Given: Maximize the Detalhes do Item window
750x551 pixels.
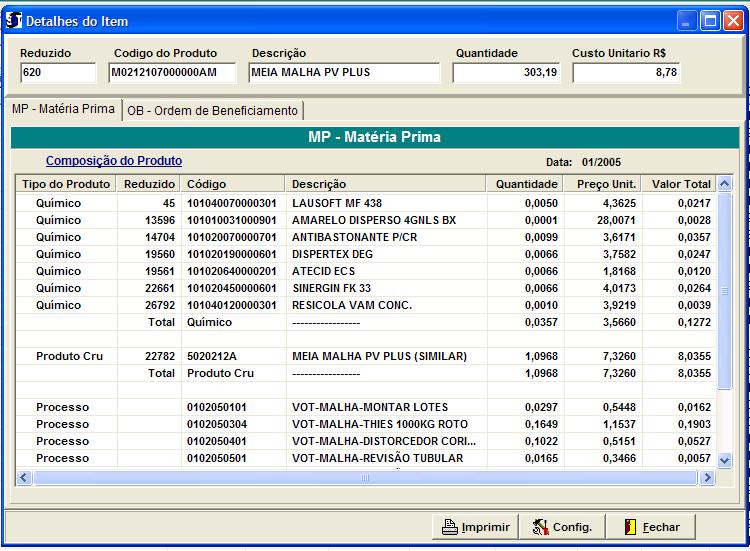Looking at the screenshot, I should 711,20.
